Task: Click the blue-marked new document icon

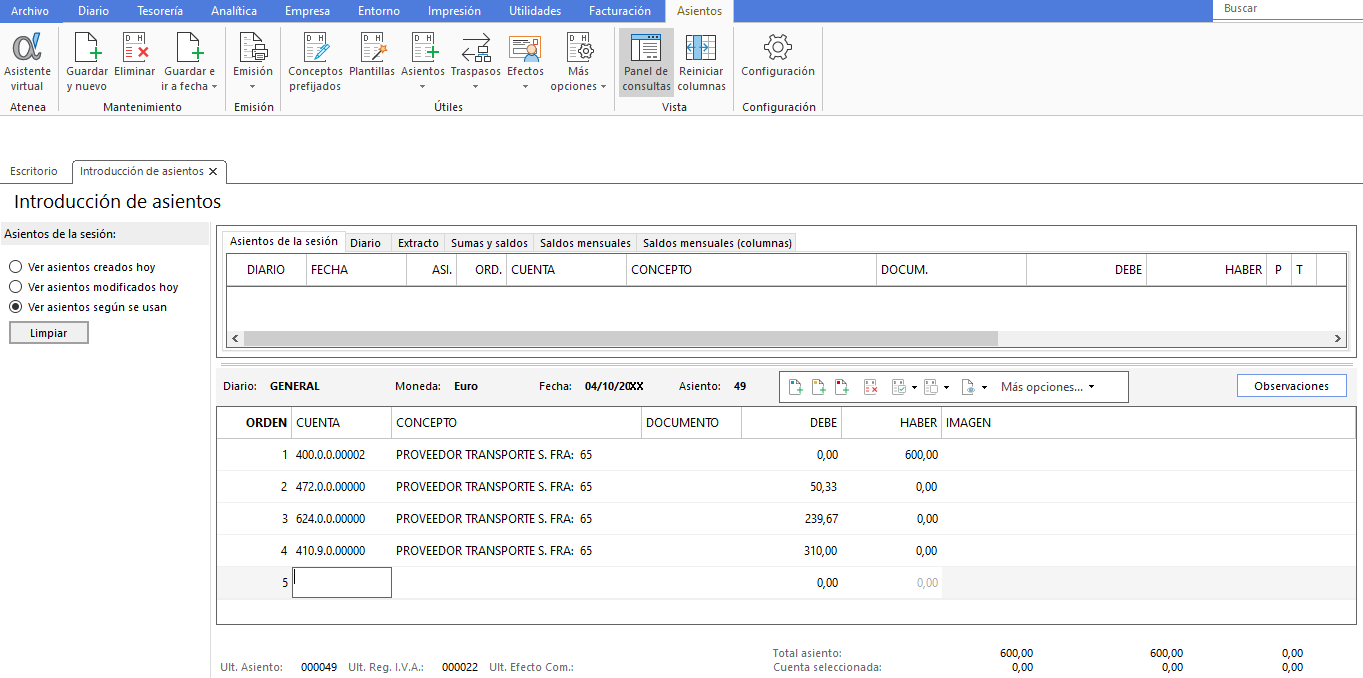Action: (796, 387)
